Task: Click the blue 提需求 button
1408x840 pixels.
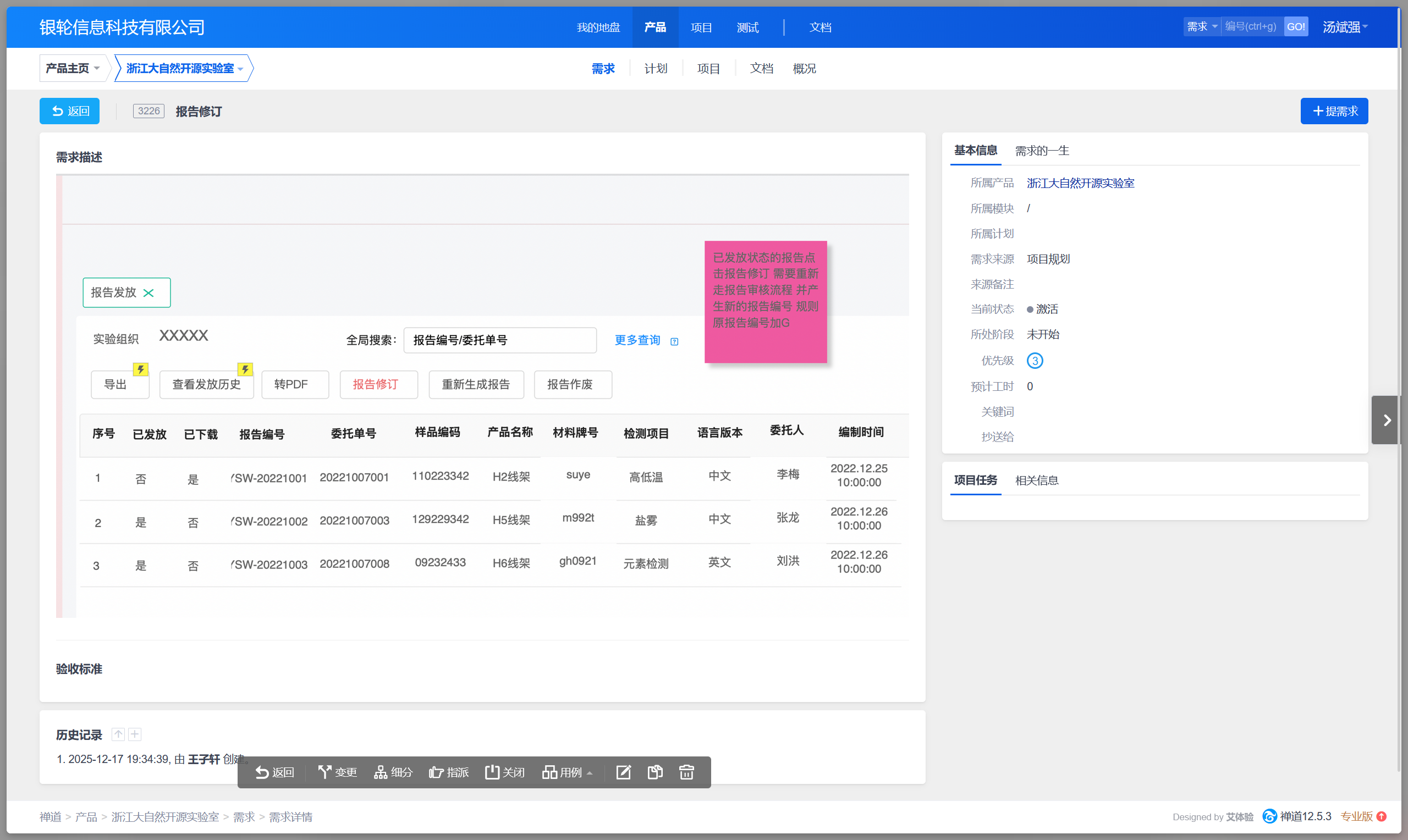Action: (x=1333, y=111)
